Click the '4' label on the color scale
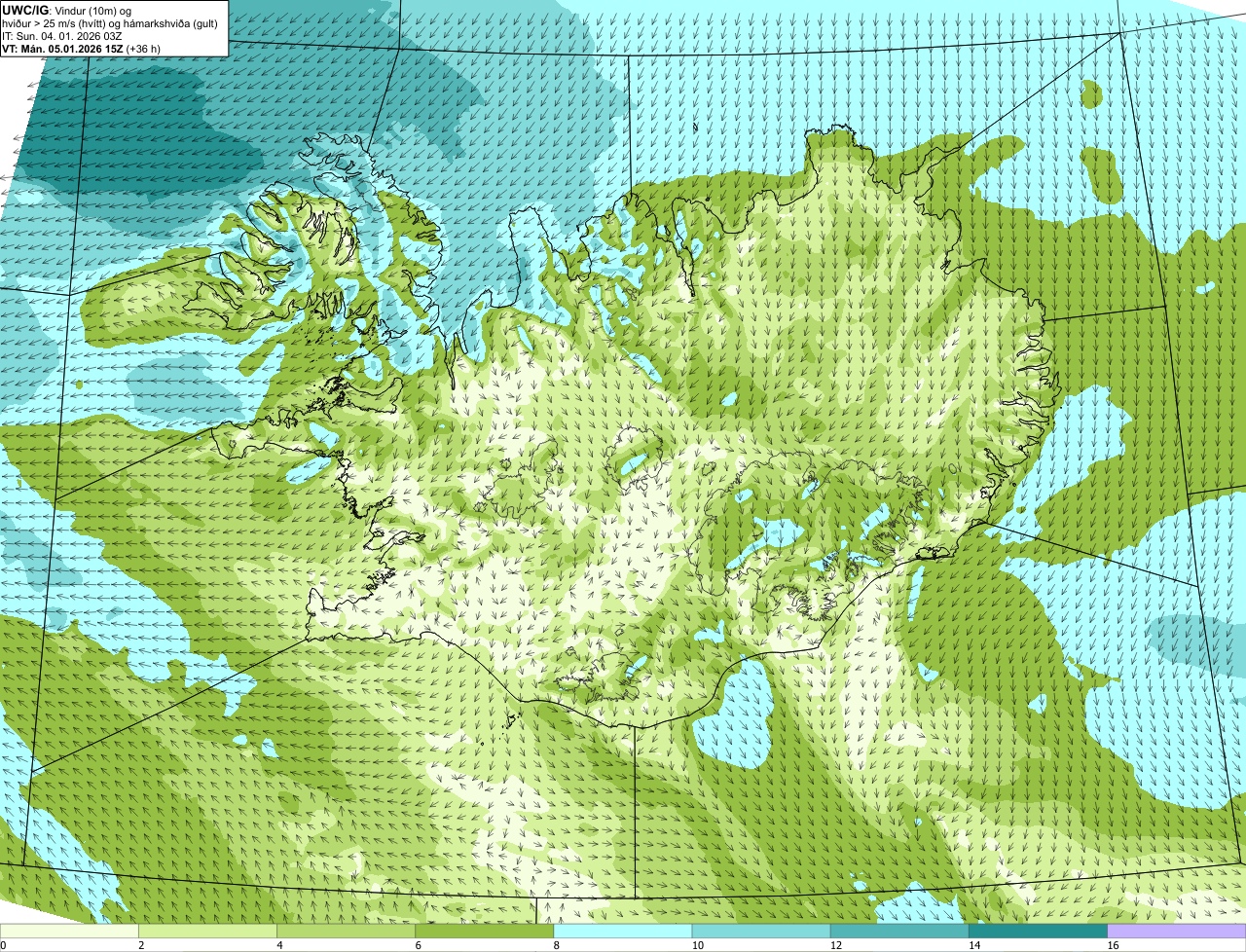 tap(279, 945)
